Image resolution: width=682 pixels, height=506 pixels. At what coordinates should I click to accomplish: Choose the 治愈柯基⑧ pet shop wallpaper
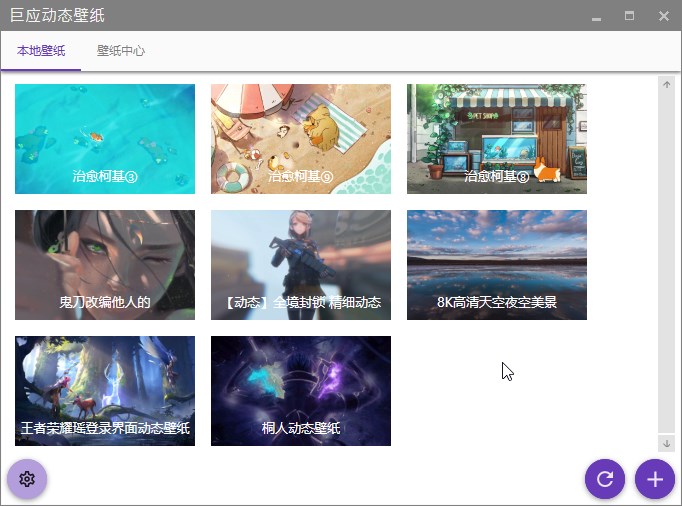tap(497, 139)
